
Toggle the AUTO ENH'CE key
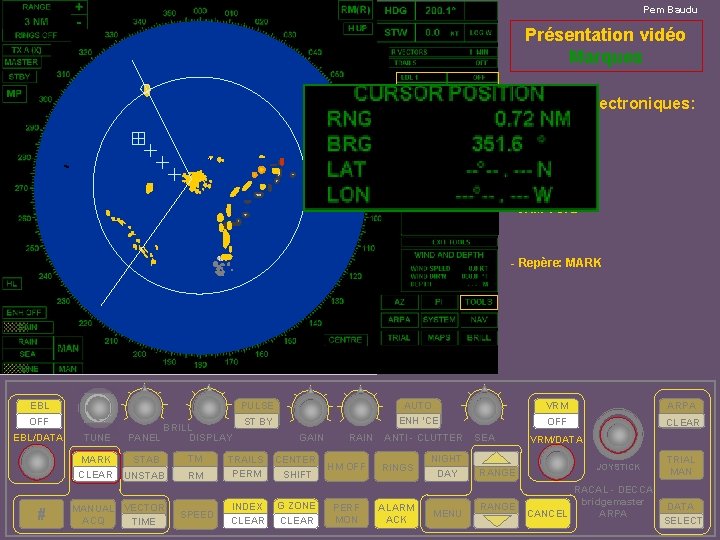(x=419, y=413)
